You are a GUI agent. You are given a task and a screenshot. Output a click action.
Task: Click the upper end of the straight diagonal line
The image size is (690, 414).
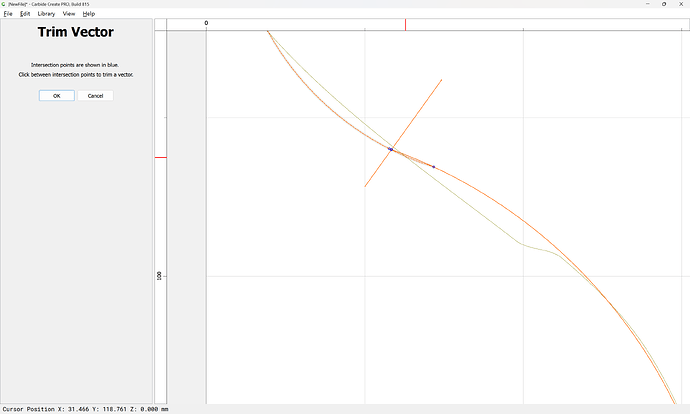[x=441, y=81]
